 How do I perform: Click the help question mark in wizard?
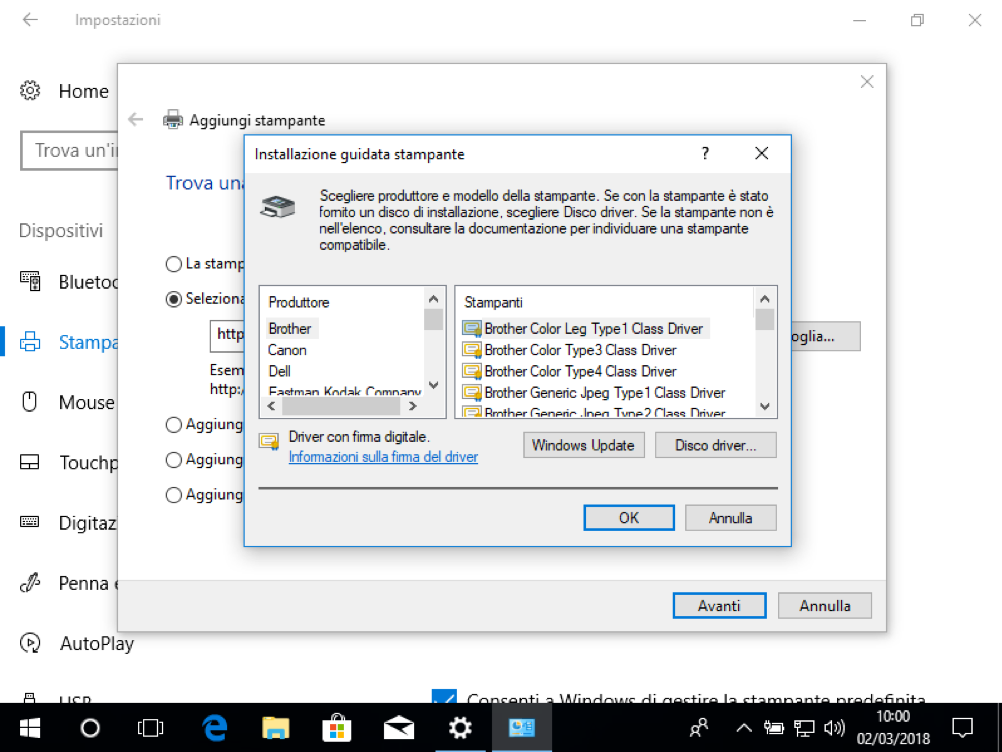pyautogui.click(x=705, y=153)
